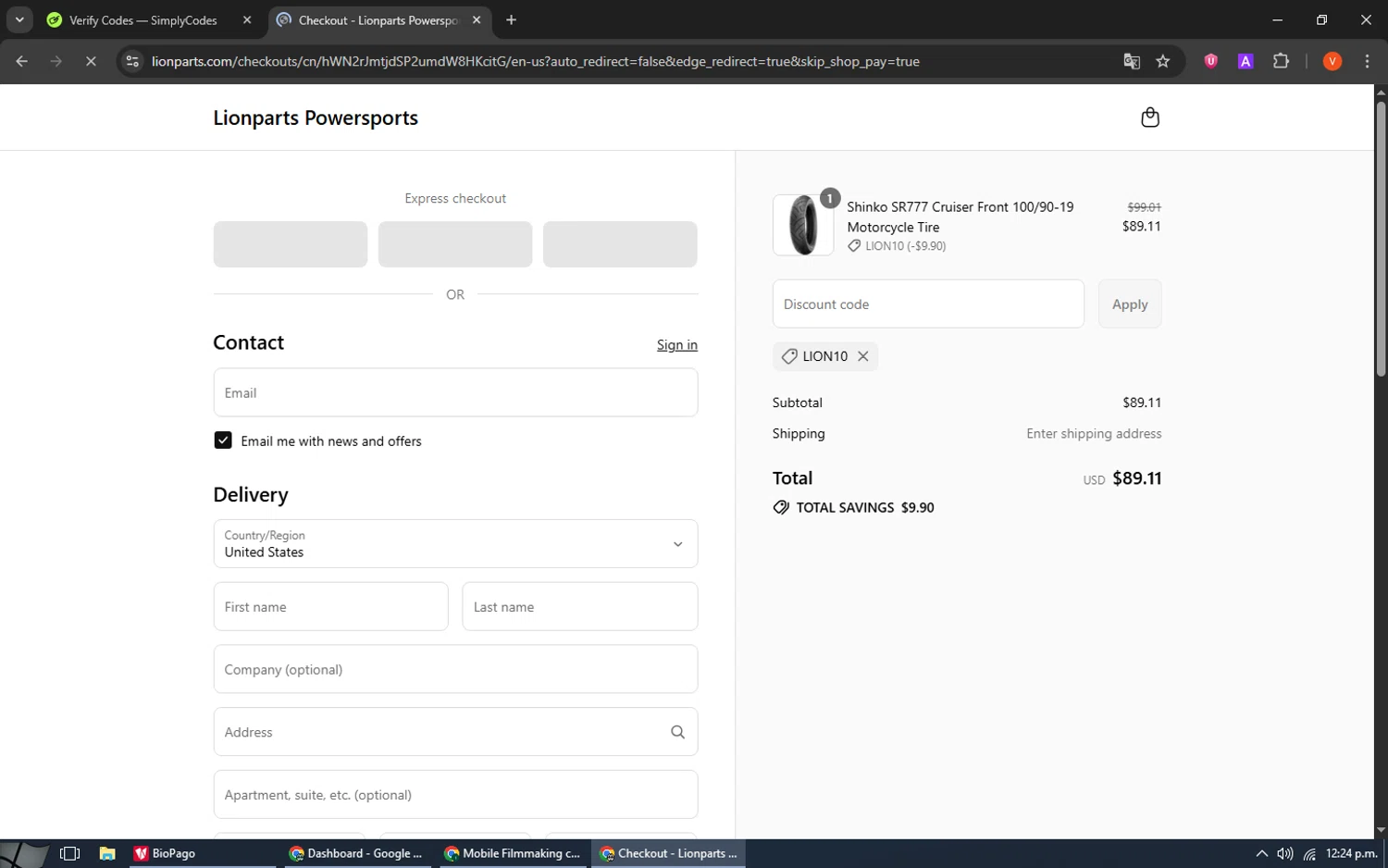Switch to Dashboard - Google Chrome taskbar window
Image resolution: width=1388 pixels, height=868 pixels.
356,853
